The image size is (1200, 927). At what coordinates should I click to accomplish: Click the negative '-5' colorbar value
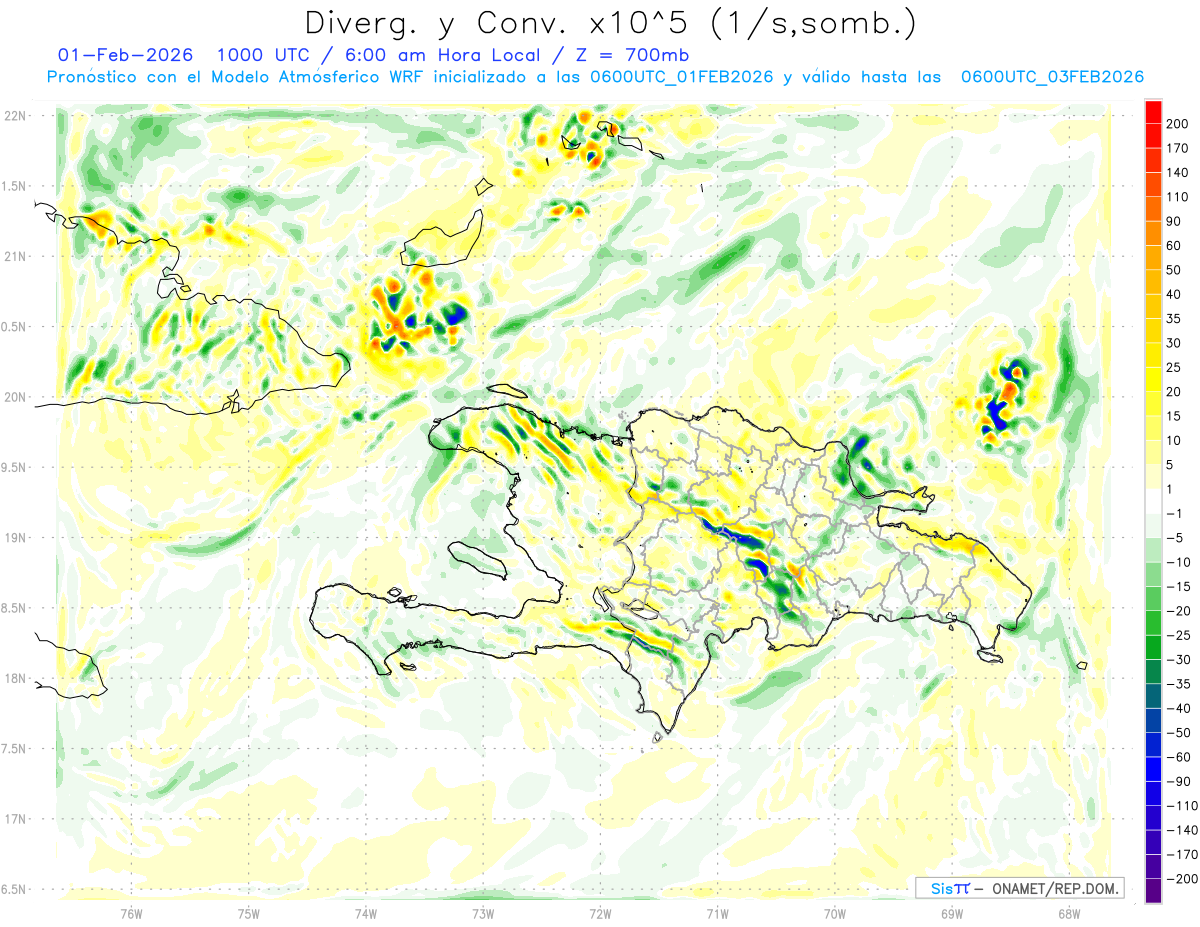[1176, 538]
